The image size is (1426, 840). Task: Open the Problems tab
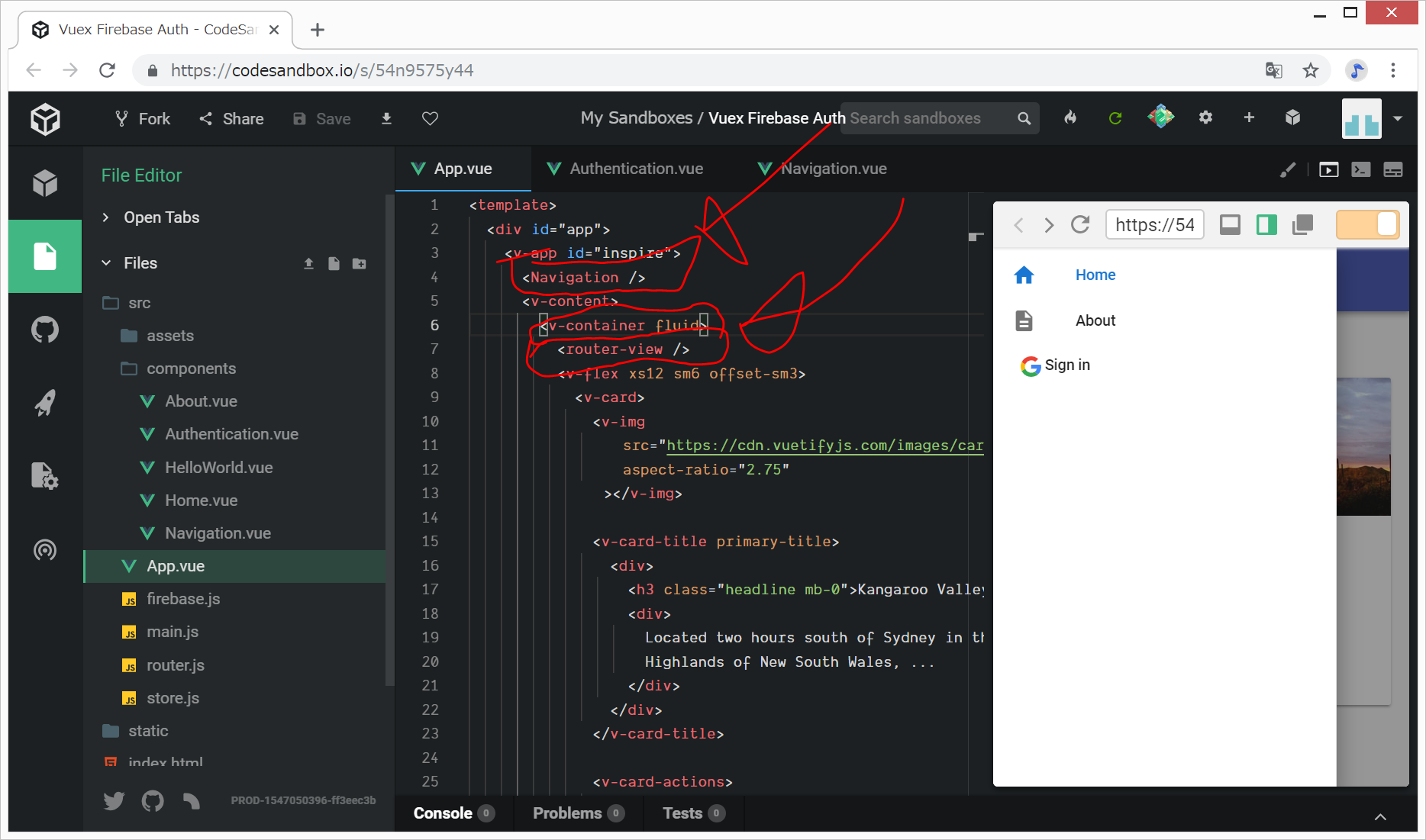(x=567, y=813)
